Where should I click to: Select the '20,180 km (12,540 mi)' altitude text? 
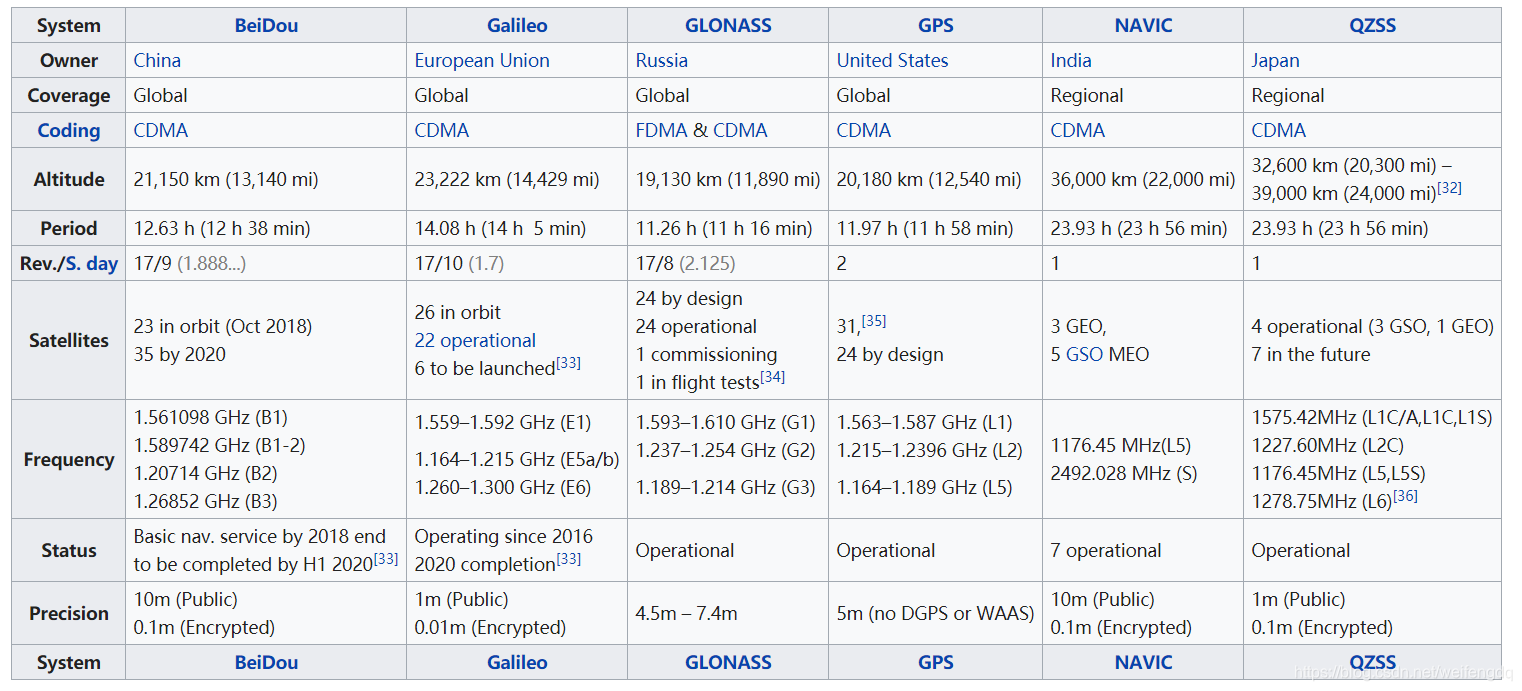(x=929, y=179)
